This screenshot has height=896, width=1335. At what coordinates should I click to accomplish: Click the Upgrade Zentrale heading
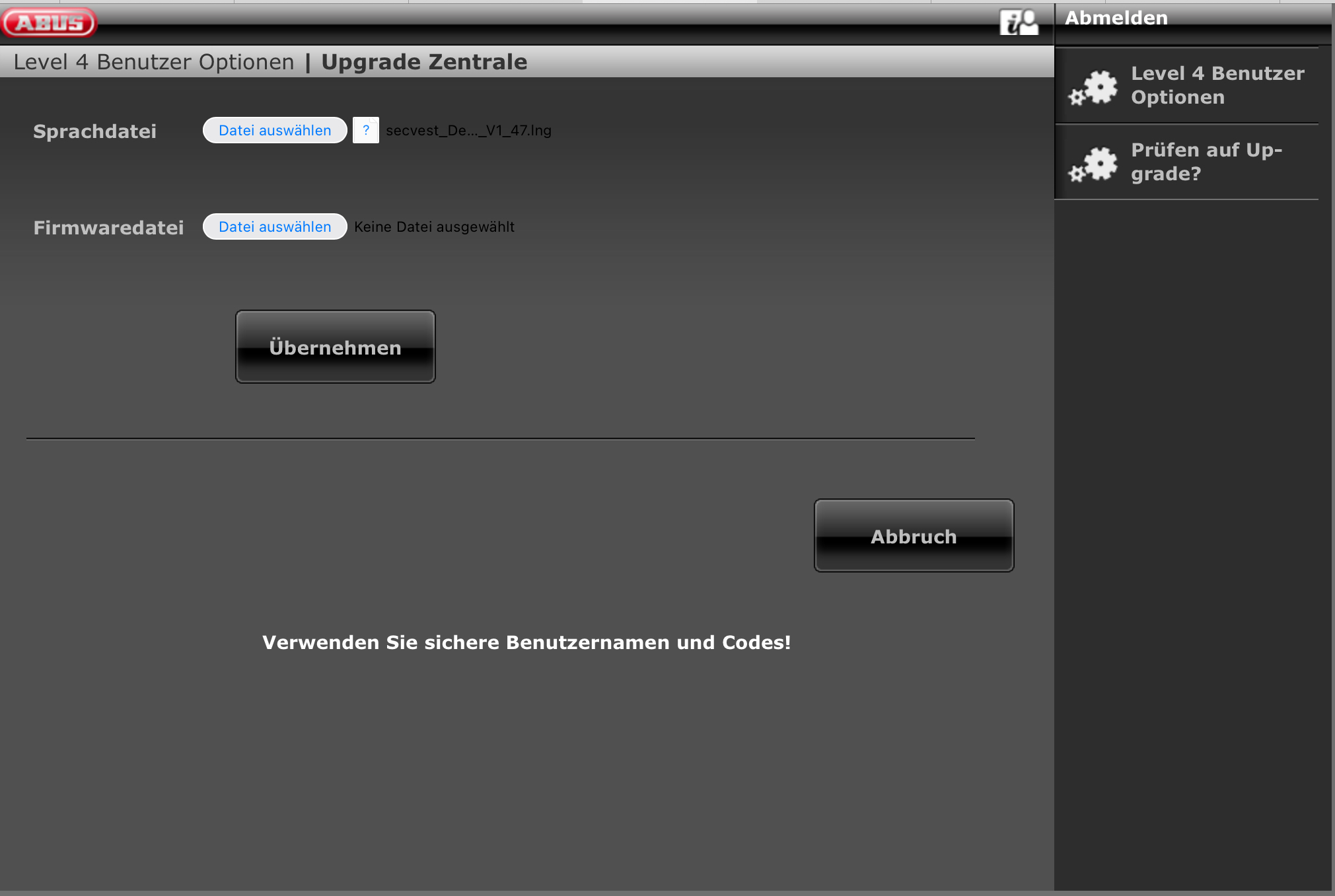(424, 62)
